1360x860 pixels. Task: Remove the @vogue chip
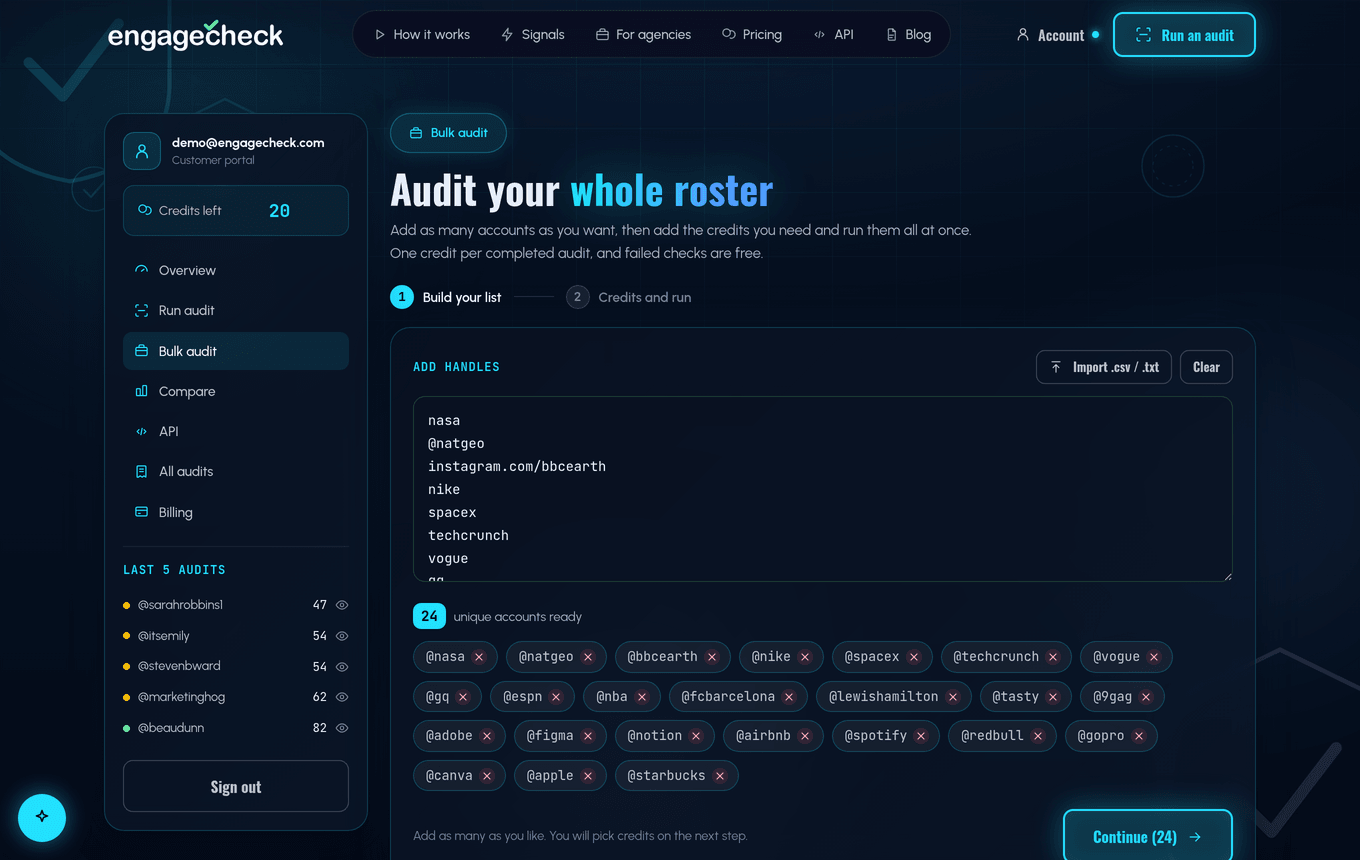click(1154, 657)
